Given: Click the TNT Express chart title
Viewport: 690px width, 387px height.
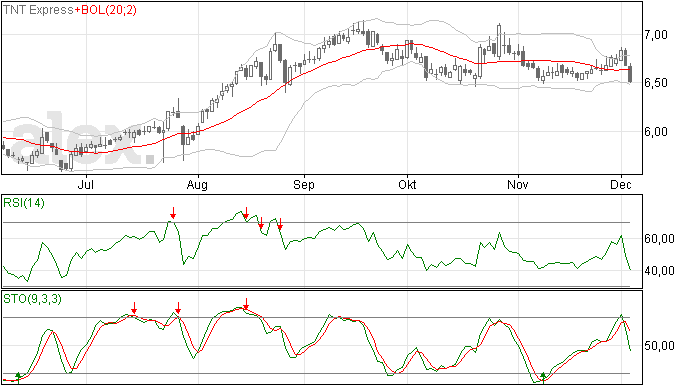Looking at the screenshot, I should (38, 10).
